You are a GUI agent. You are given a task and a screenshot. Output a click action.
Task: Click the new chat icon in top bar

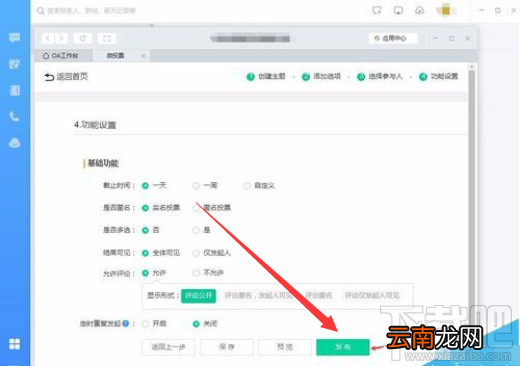(377, 11)
